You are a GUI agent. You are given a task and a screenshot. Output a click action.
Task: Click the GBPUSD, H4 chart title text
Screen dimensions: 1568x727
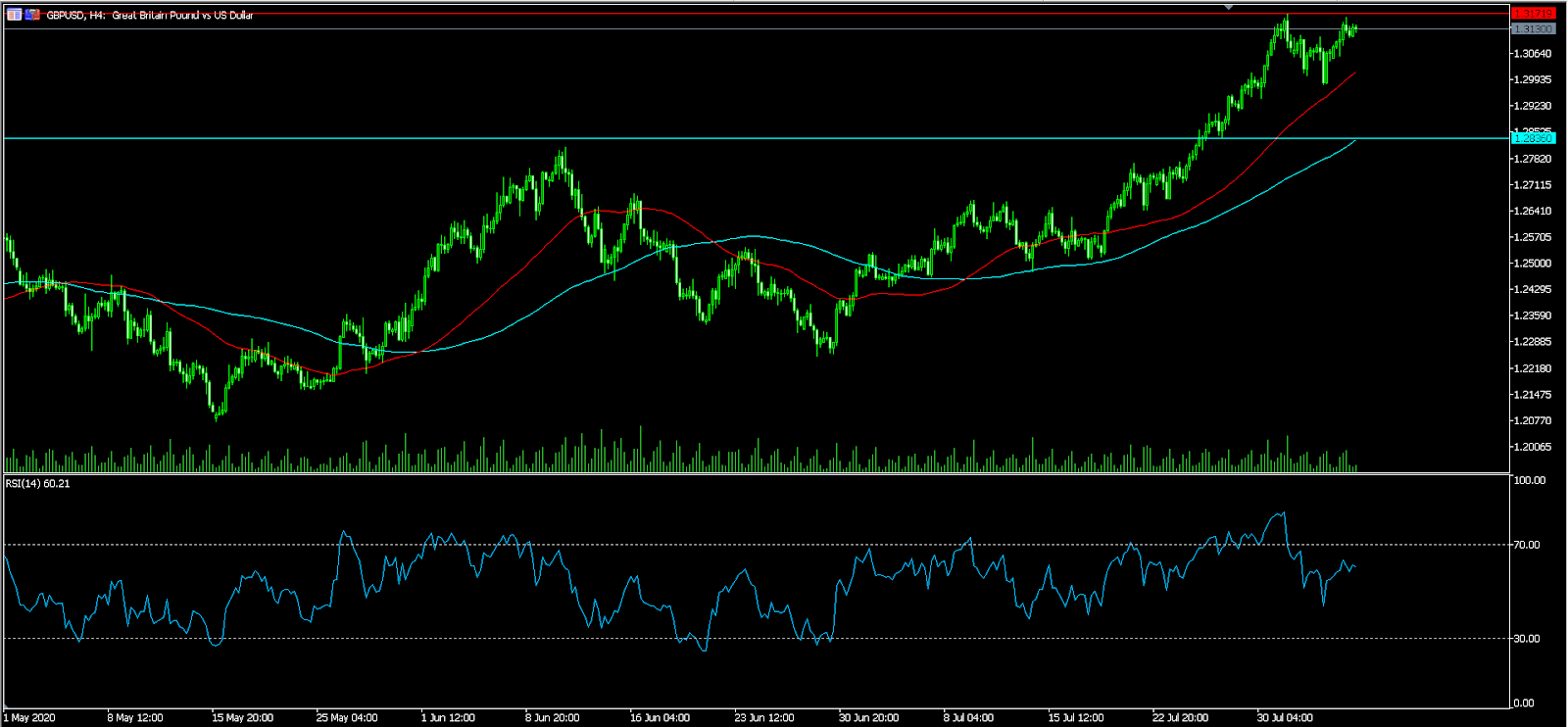(150, 16)
